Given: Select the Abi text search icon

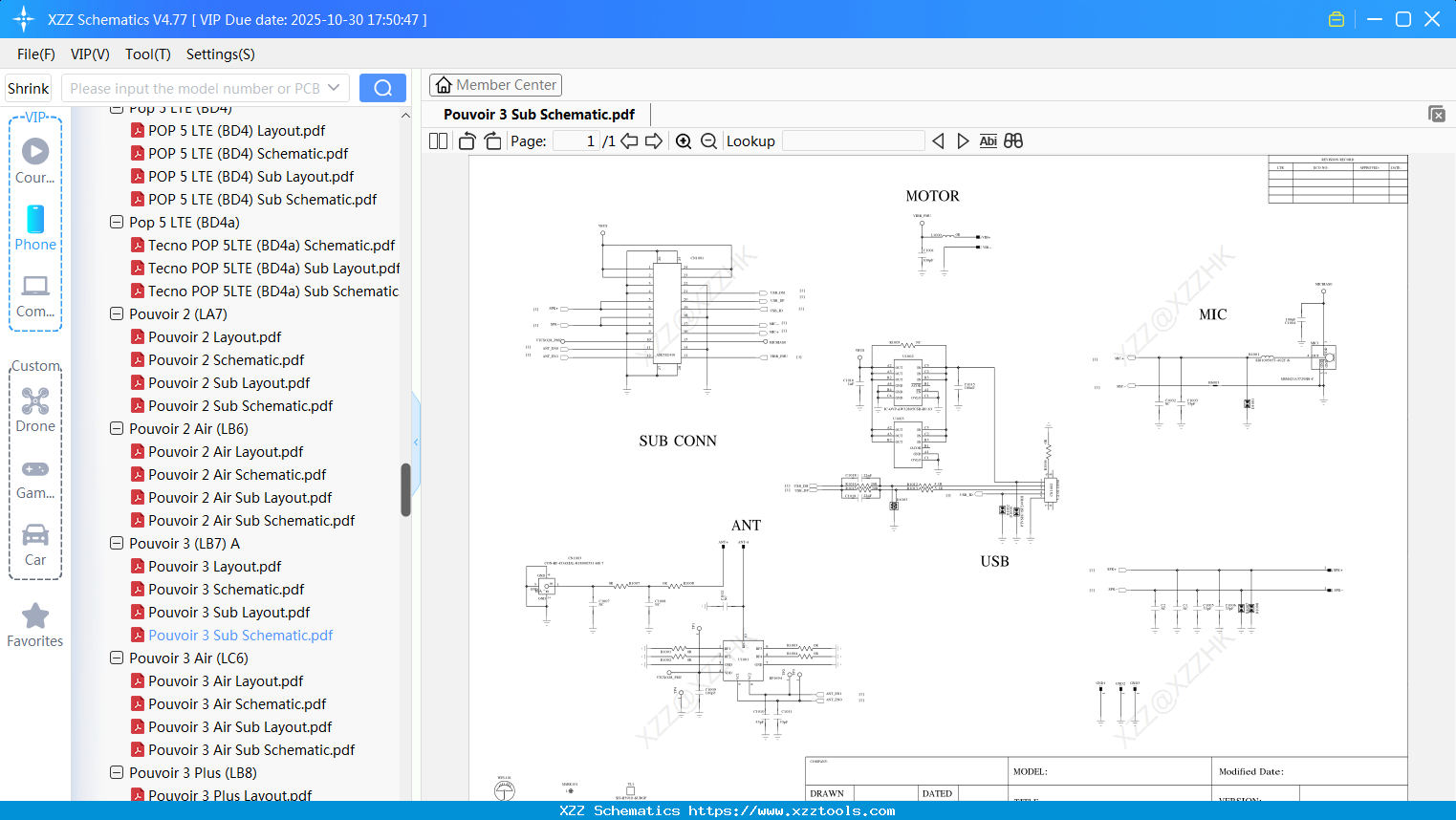Looking at the screenshot, I should point(988,140).
